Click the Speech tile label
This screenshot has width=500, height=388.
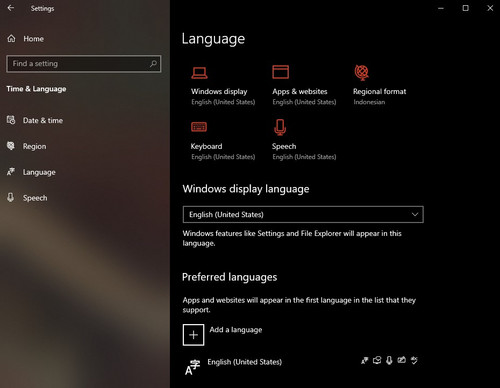coord(284,146)
